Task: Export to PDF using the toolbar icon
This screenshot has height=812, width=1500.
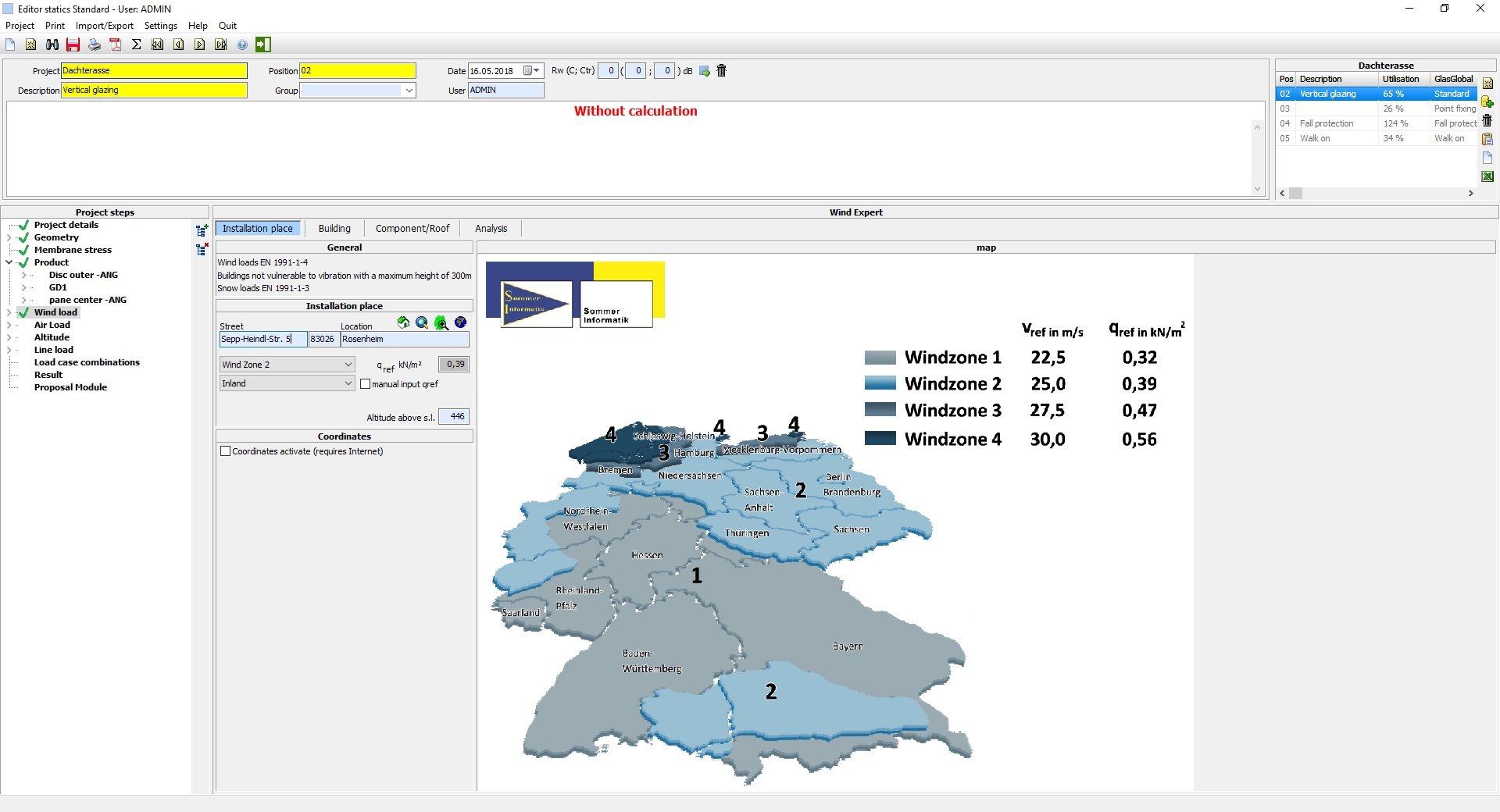Action: 116,45
